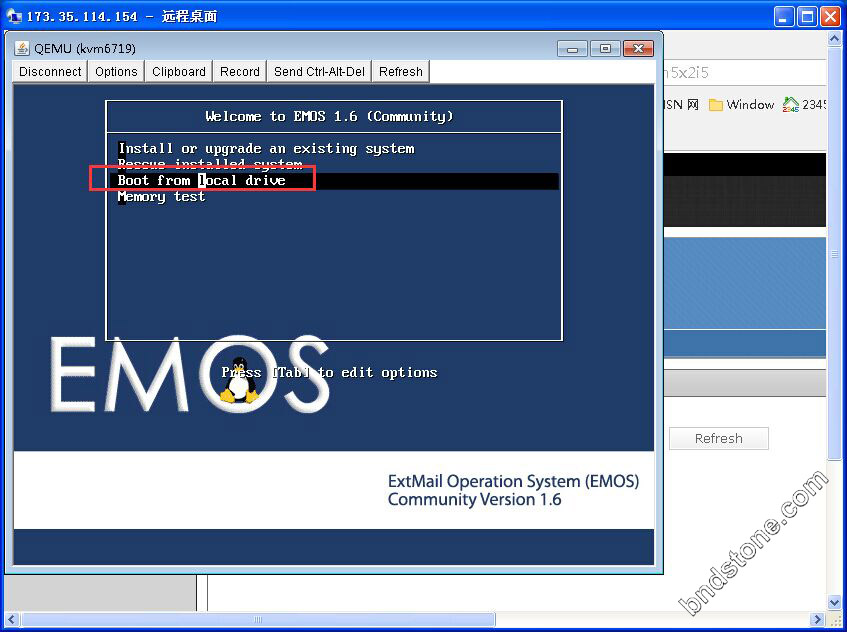
Task: Minimize the remote desktop window
Action: click(x=784, y=17)
